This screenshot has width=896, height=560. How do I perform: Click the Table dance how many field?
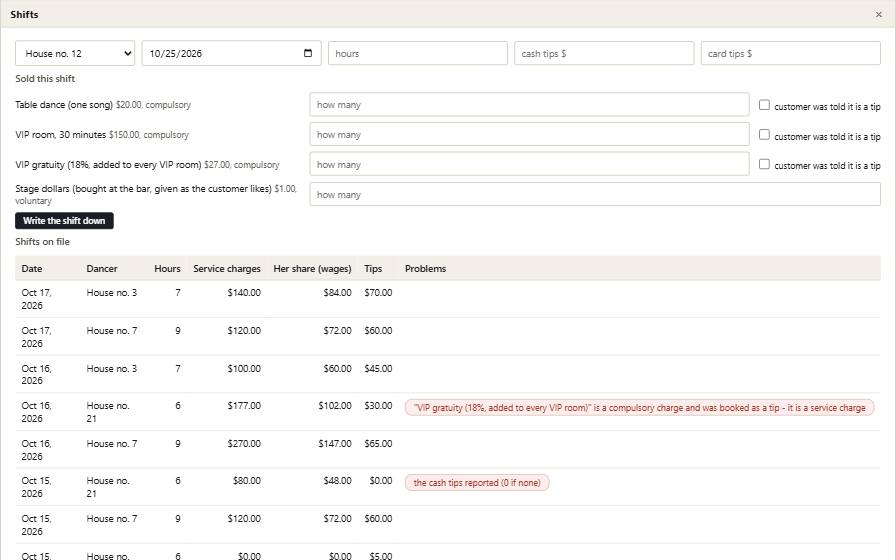(529, 105)
